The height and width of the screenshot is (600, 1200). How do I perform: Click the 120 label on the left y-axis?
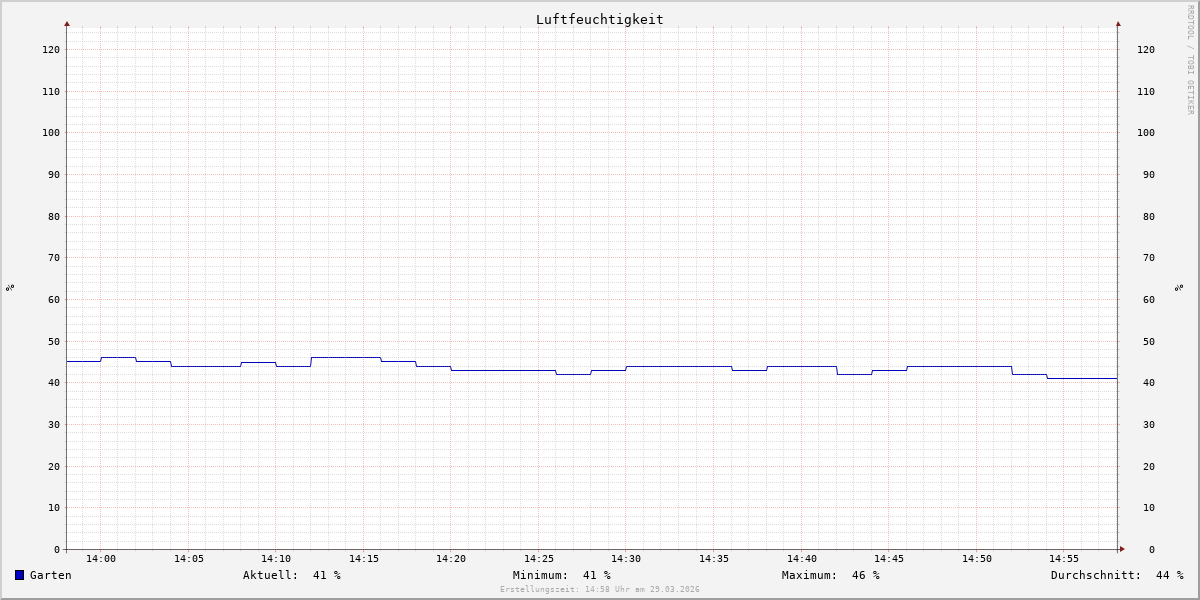[x=51, y=49]
